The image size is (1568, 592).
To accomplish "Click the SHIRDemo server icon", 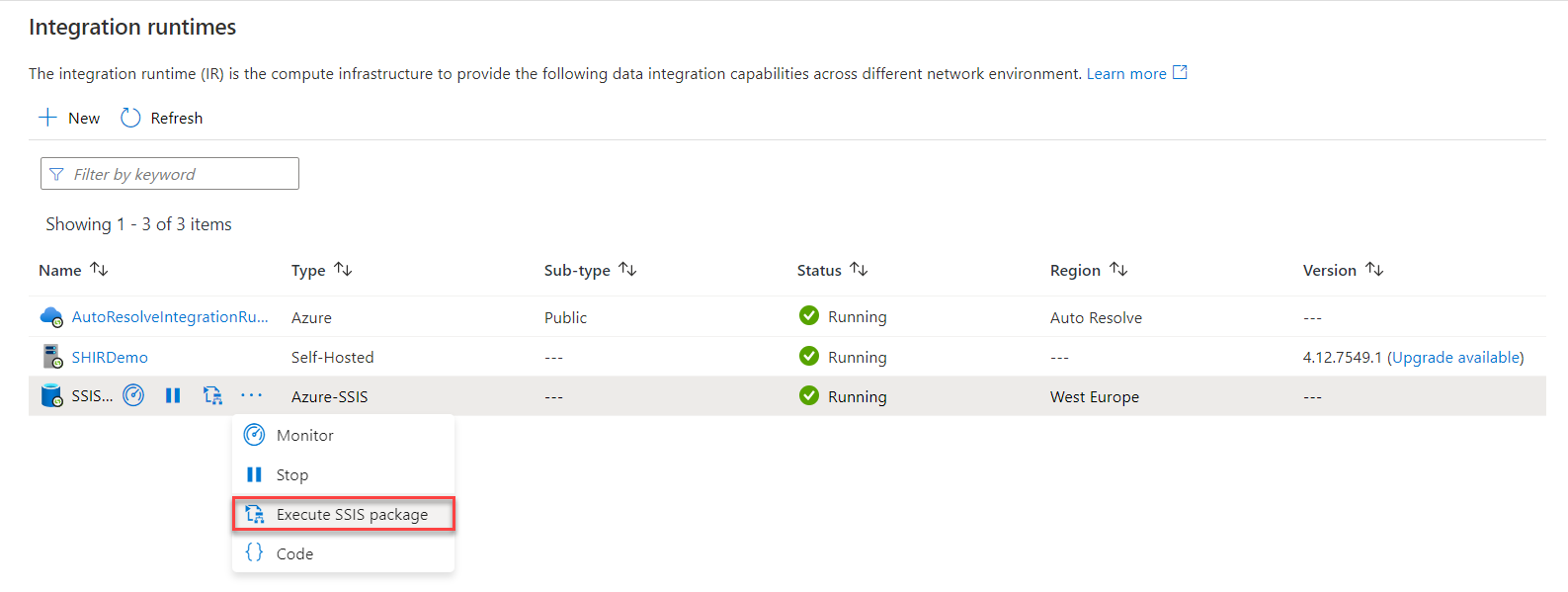I will [51, 357].
